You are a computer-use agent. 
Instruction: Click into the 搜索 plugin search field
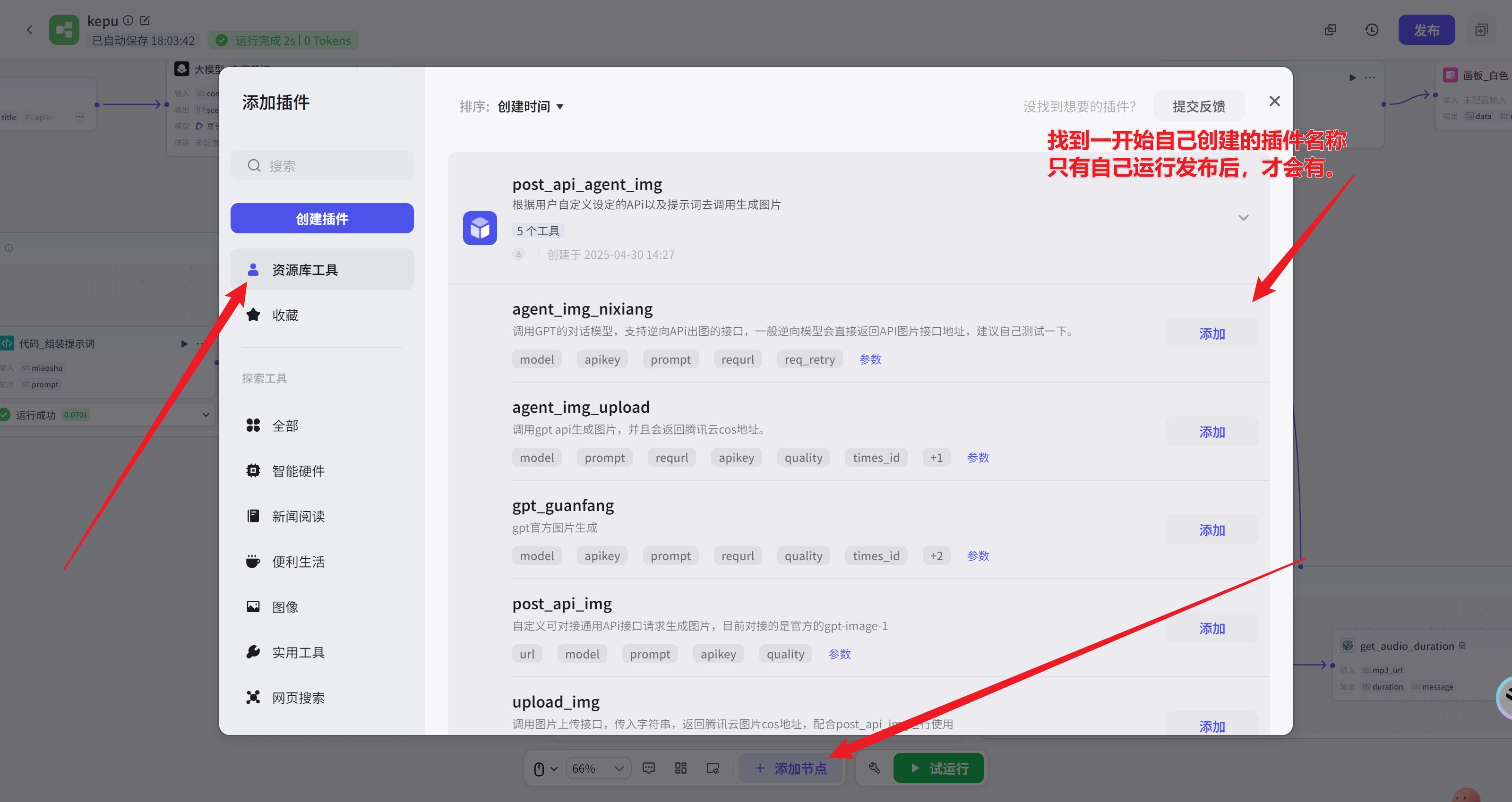(x=322, y=165)
